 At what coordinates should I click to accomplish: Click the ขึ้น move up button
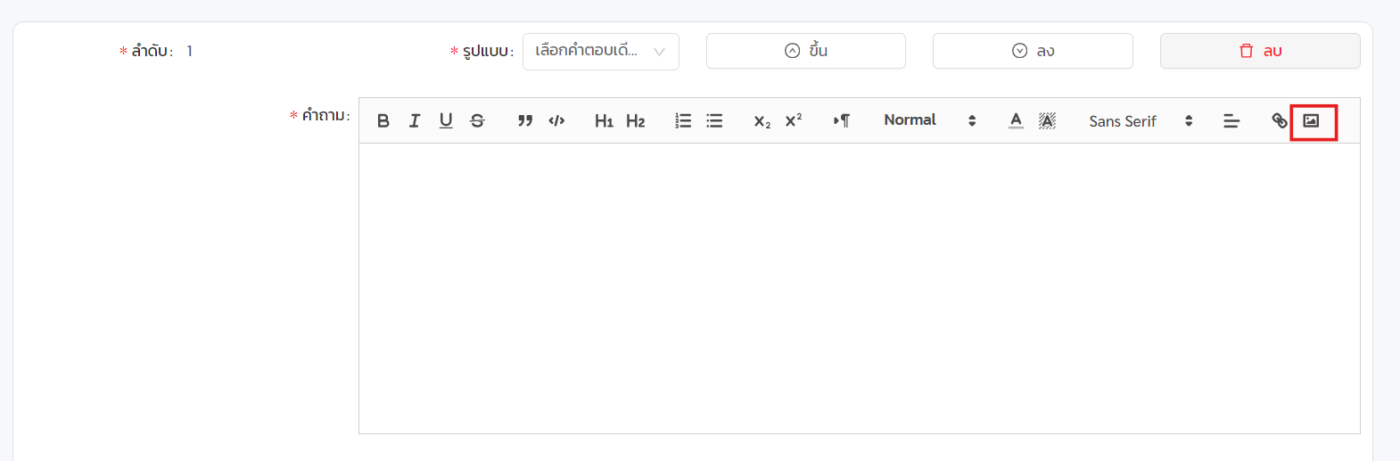click(x=805, y=51)
